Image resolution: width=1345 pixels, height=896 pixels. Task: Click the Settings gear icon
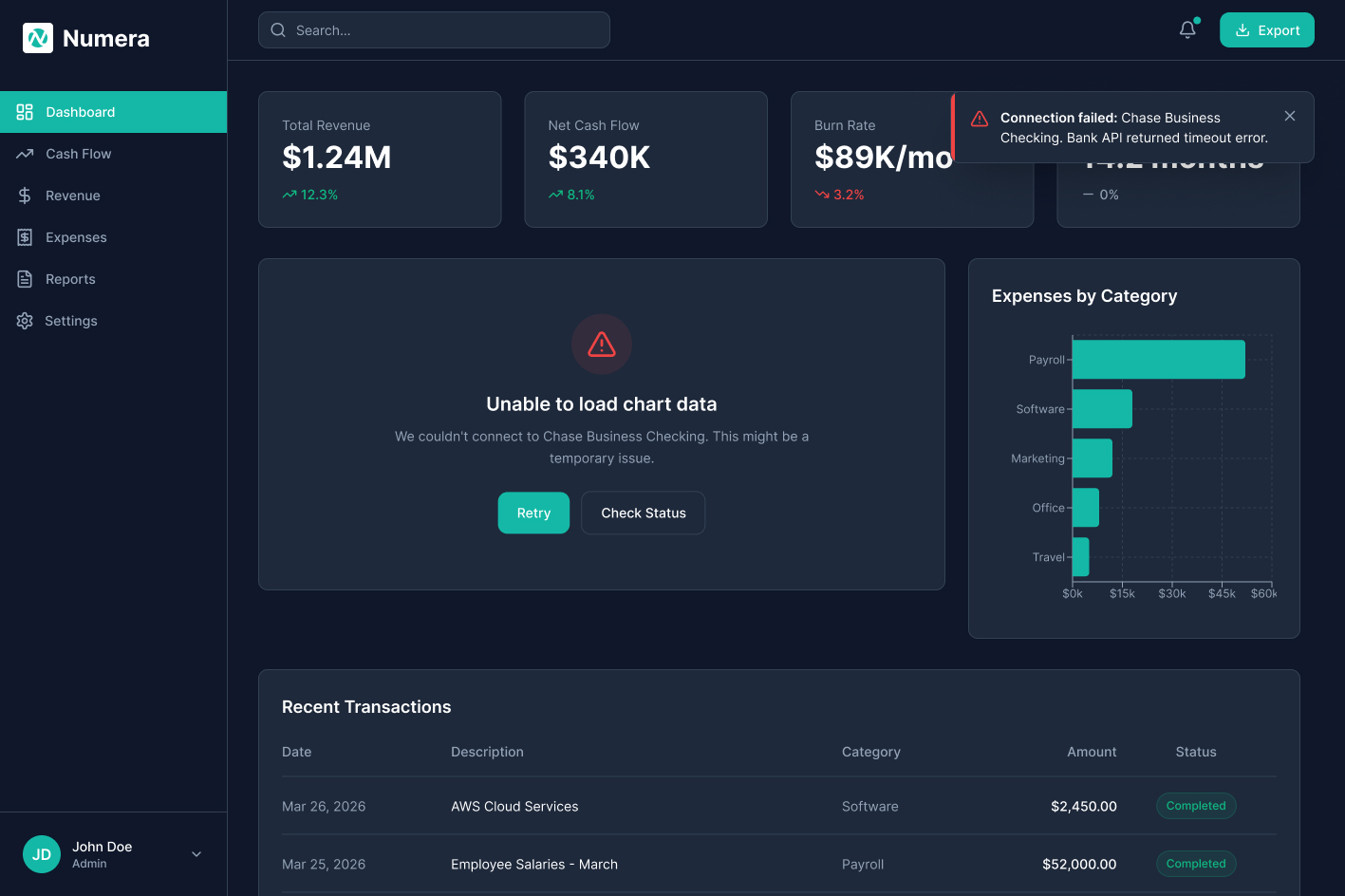pos(25,321)
